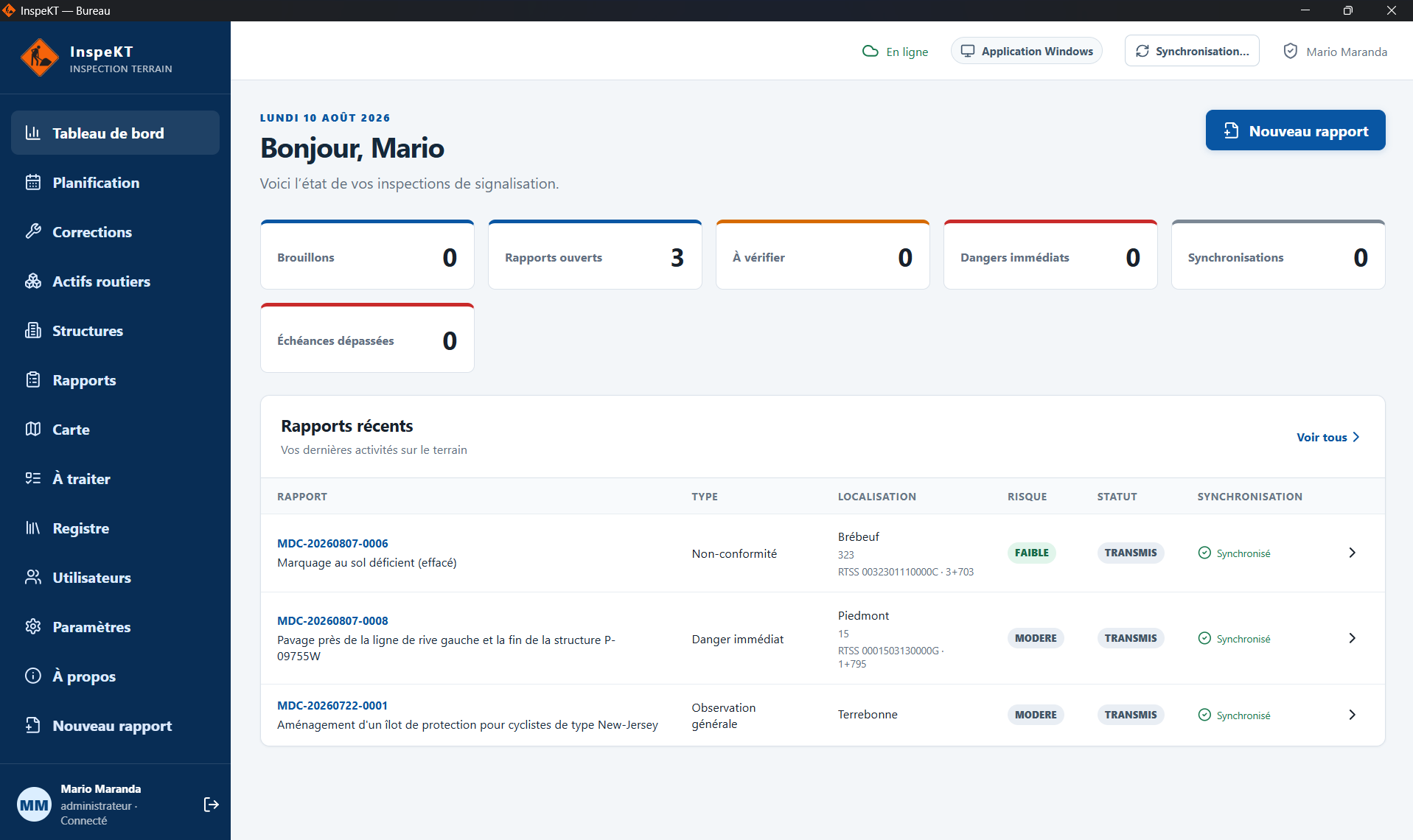Open the Échéances dépassées card

click(367, 338)
